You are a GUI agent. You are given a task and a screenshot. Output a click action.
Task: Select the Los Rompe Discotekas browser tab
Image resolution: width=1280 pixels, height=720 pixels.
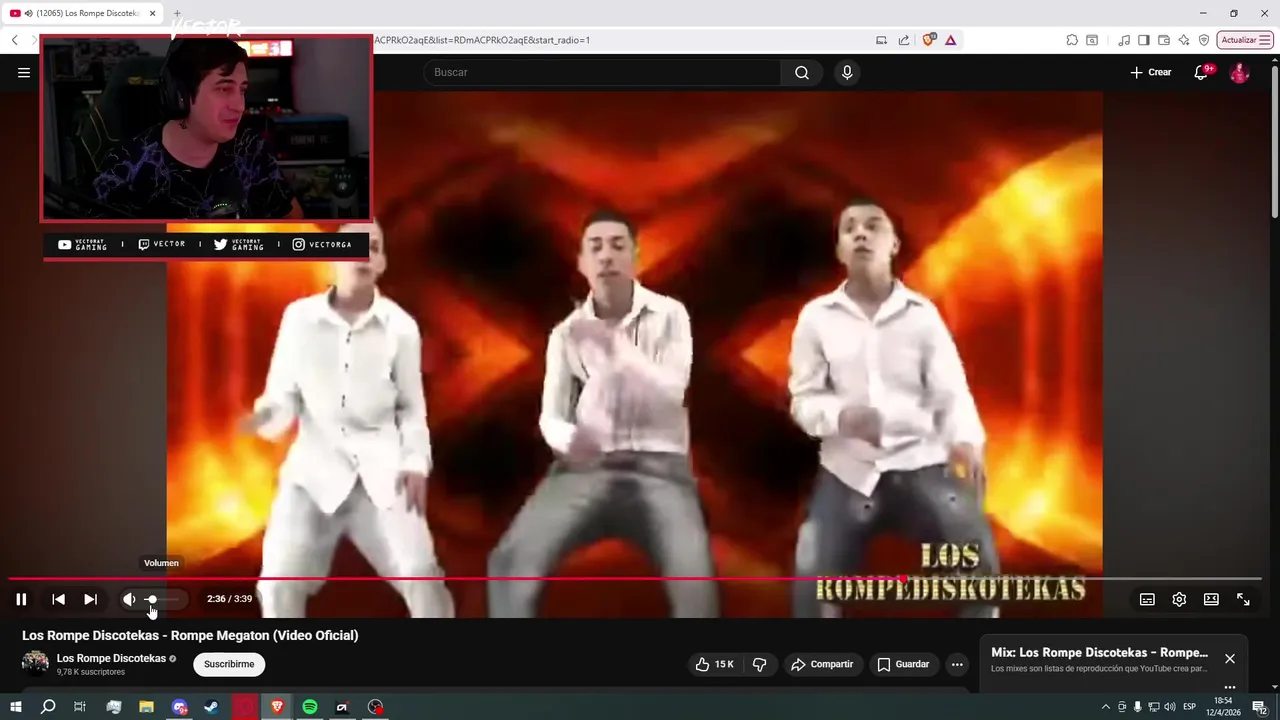coord(82,13)
